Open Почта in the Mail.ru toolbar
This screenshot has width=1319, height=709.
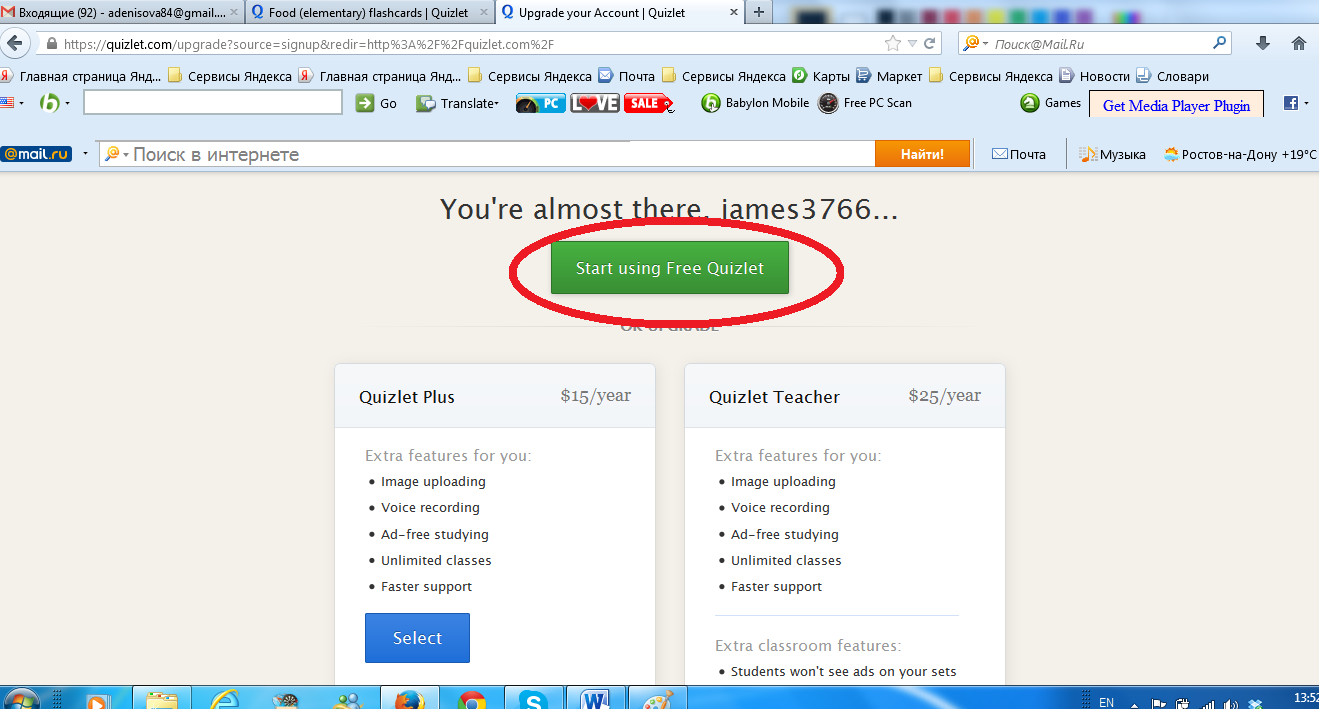tap(1018, 154)
